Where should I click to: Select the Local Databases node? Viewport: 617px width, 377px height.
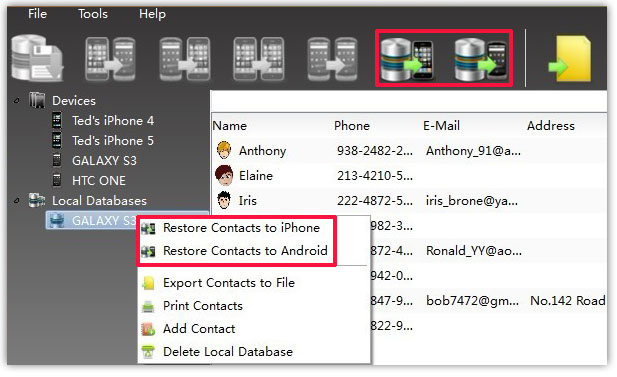99,201
